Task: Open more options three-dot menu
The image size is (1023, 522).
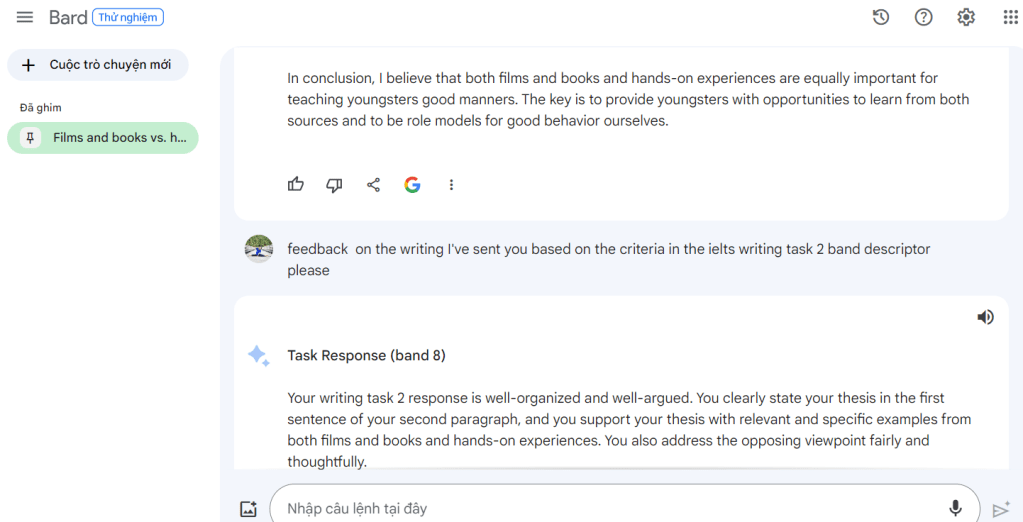Action: pos(451,184)
